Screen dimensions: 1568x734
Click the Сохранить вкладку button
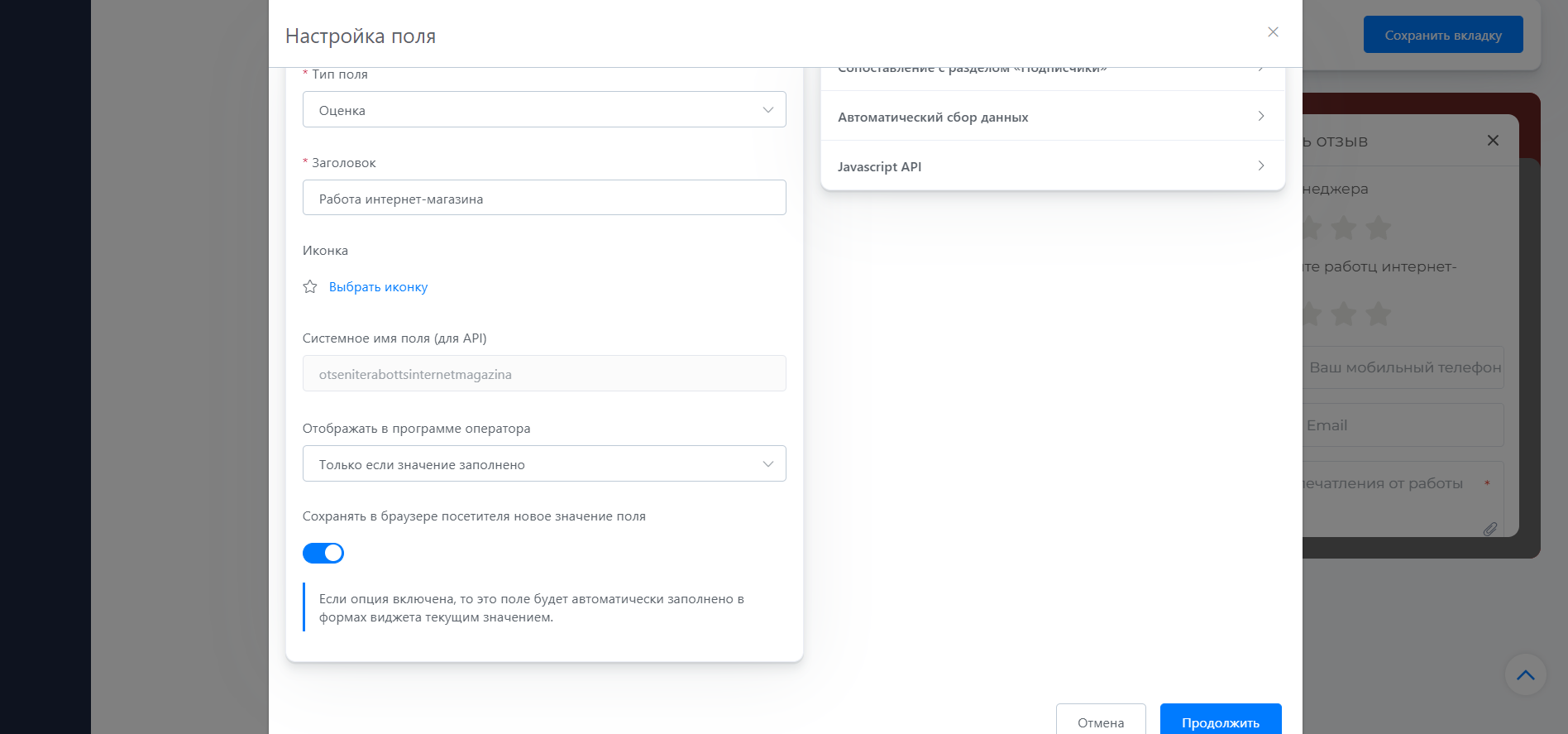[x=1442, y=35]
